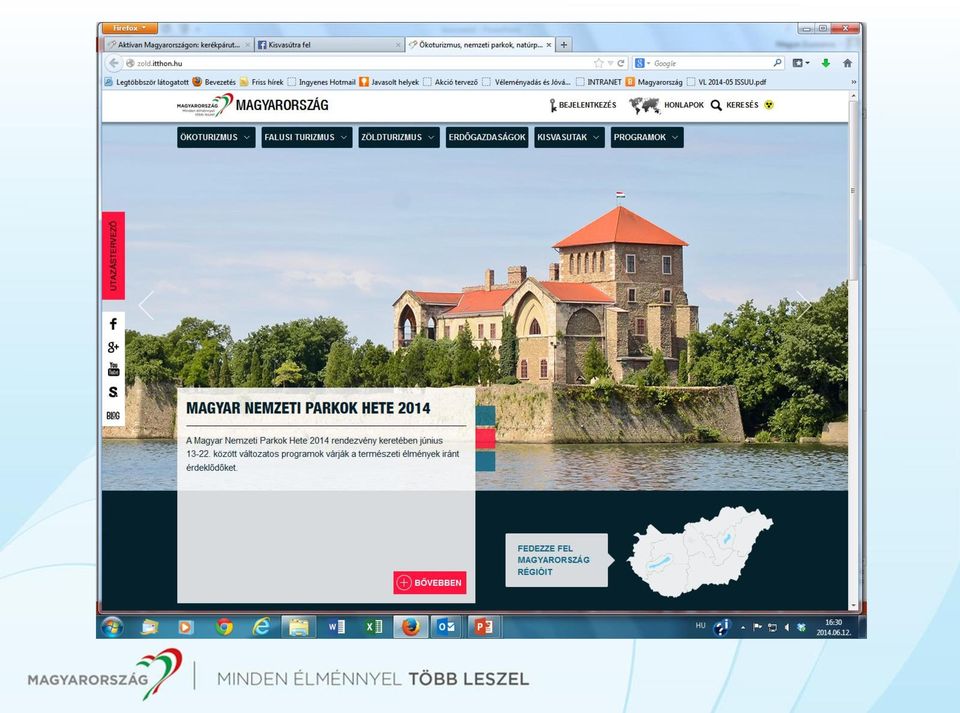
Task: Expand the Falusi turizmus menu
Action: [307, 137]
